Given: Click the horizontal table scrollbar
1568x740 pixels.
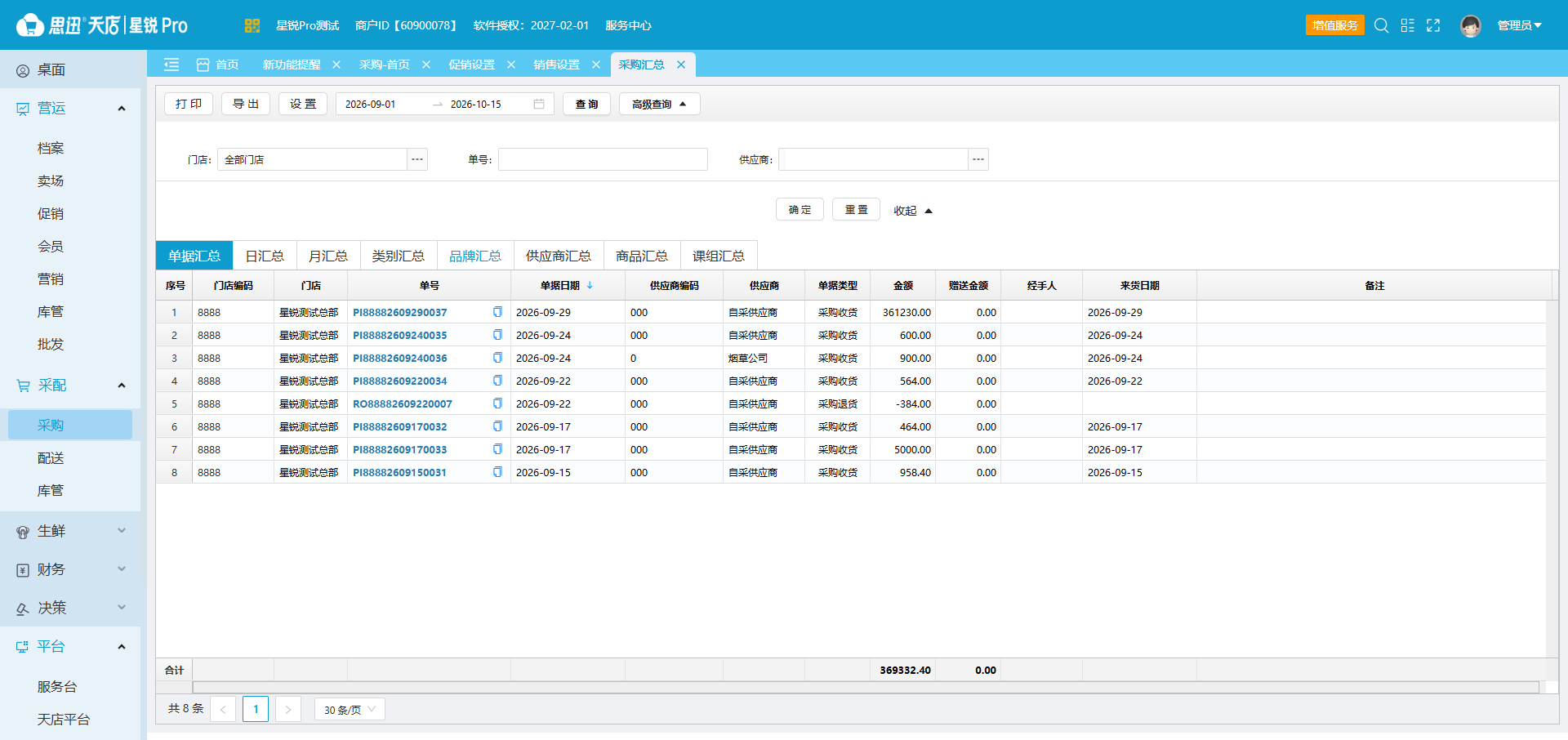Looking at the screenshot, I should coord(866,687).
